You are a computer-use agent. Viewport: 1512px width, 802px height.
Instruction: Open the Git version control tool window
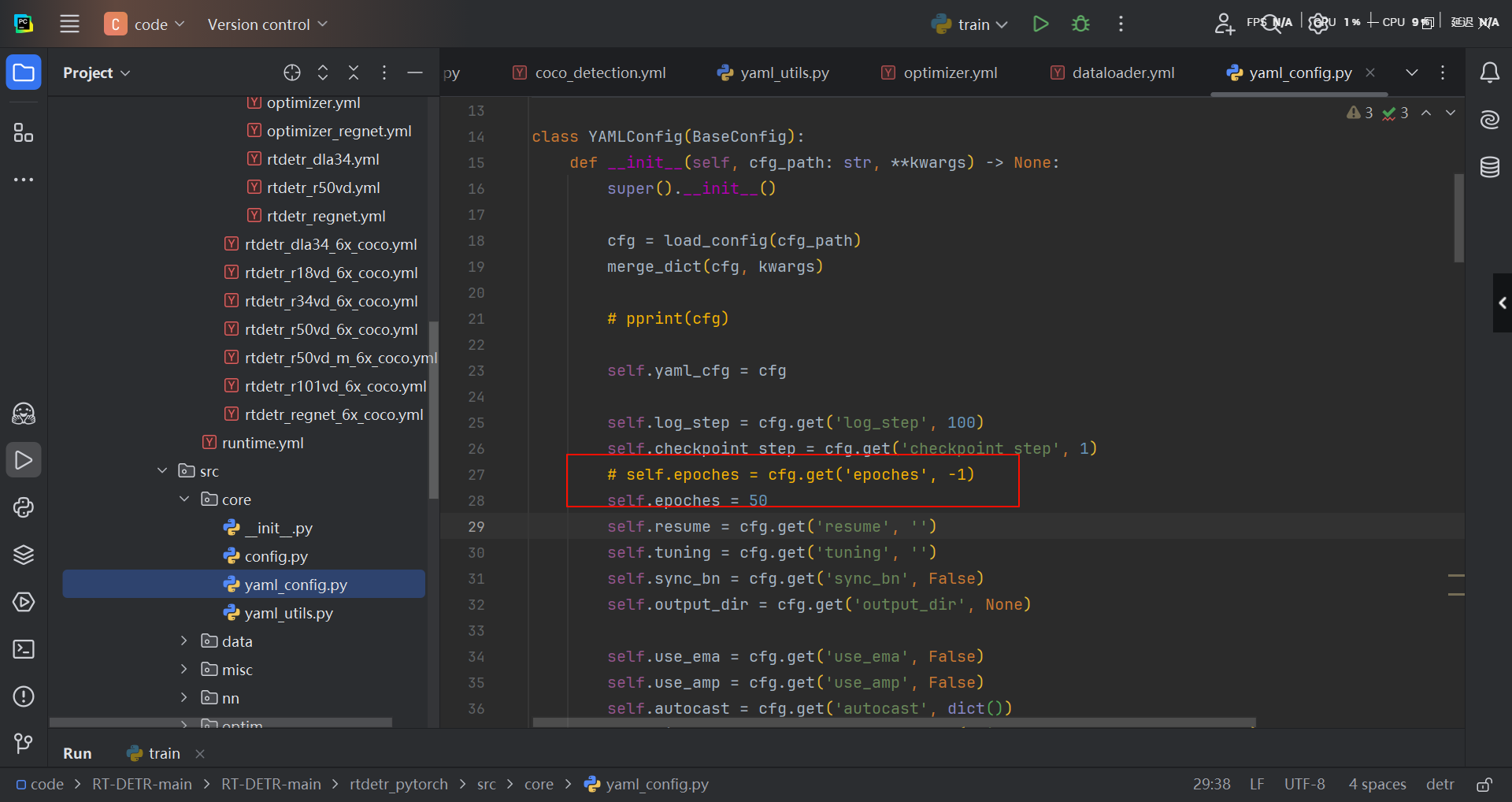click(x=24, y=743)
